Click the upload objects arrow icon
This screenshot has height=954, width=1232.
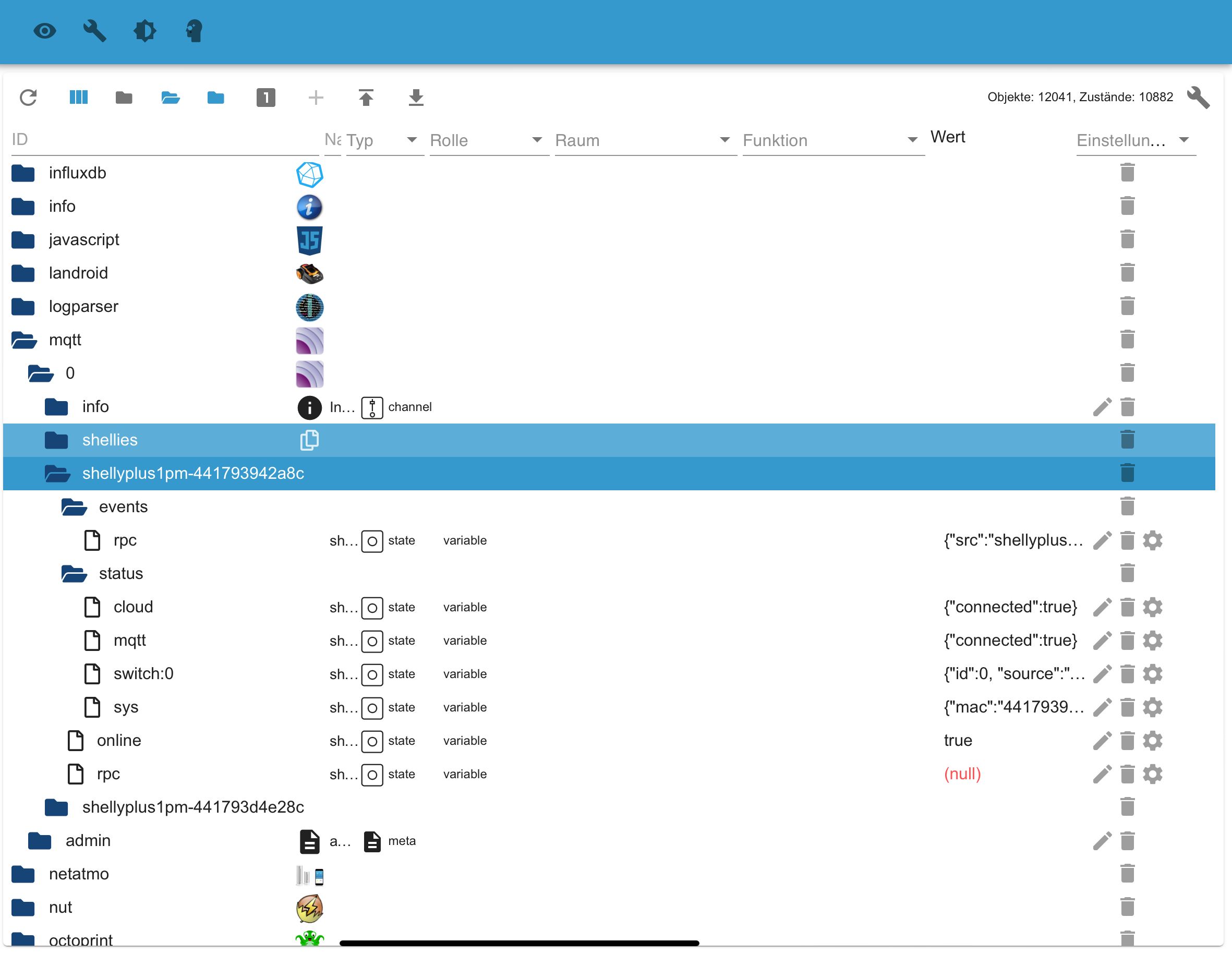(366, 98)
